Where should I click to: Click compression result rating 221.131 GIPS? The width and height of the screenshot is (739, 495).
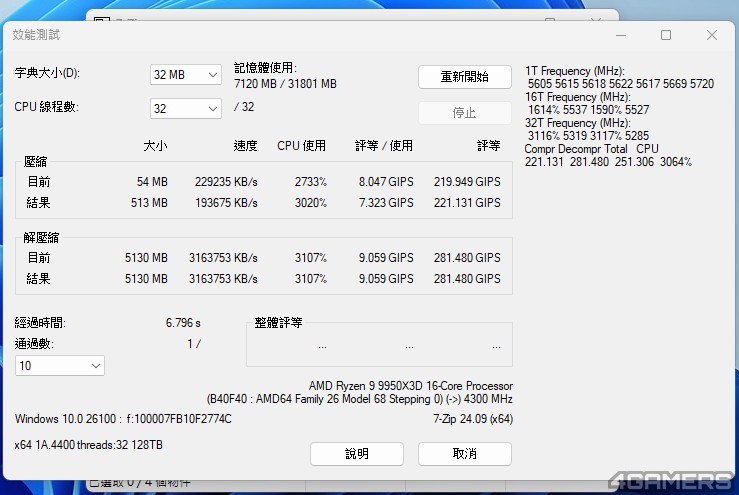click(x=467, y=203)
